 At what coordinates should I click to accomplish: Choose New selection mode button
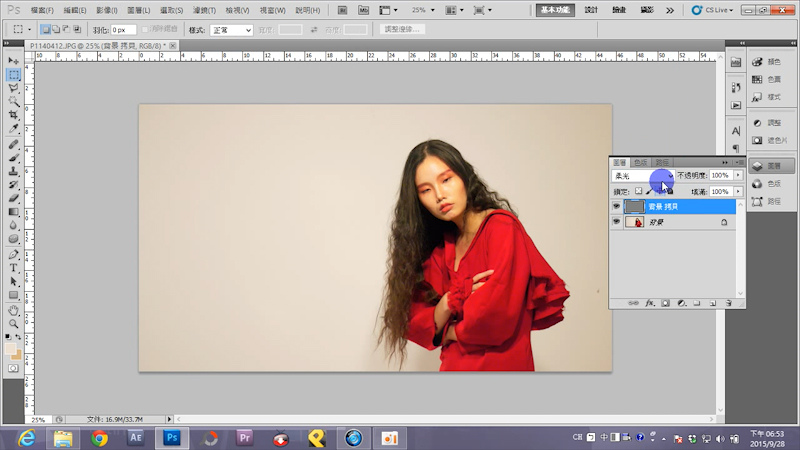[45, 30]
